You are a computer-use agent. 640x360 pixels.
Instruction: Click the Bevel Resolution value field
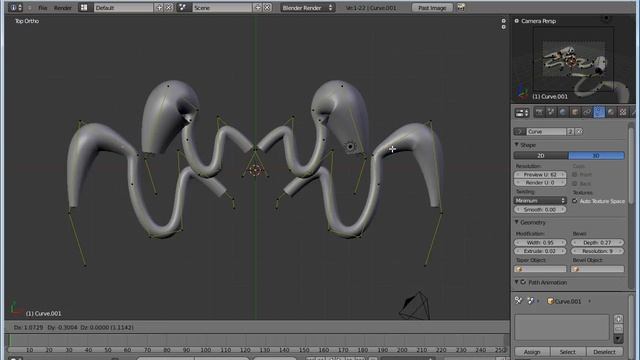click(x=597, y=251)
